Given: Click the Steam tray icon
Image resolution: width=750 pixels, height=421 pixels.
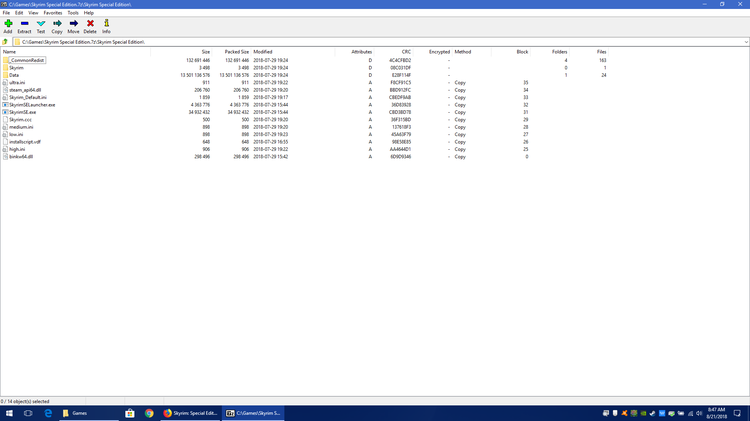Looking at the screenshot, I should tap(652, 413).
